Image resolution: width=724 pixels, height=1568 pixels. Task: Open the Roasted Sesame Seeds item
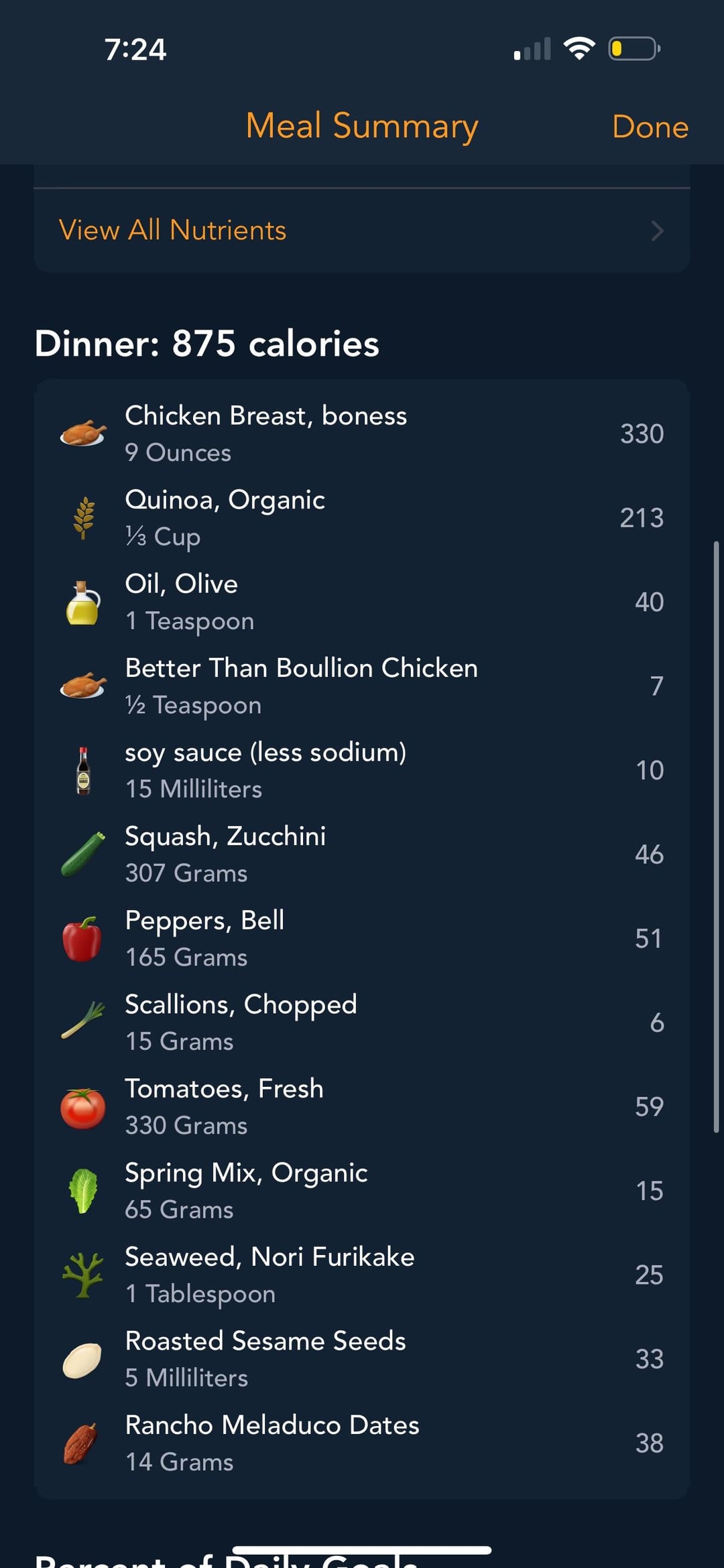[x=265, y=1358]
